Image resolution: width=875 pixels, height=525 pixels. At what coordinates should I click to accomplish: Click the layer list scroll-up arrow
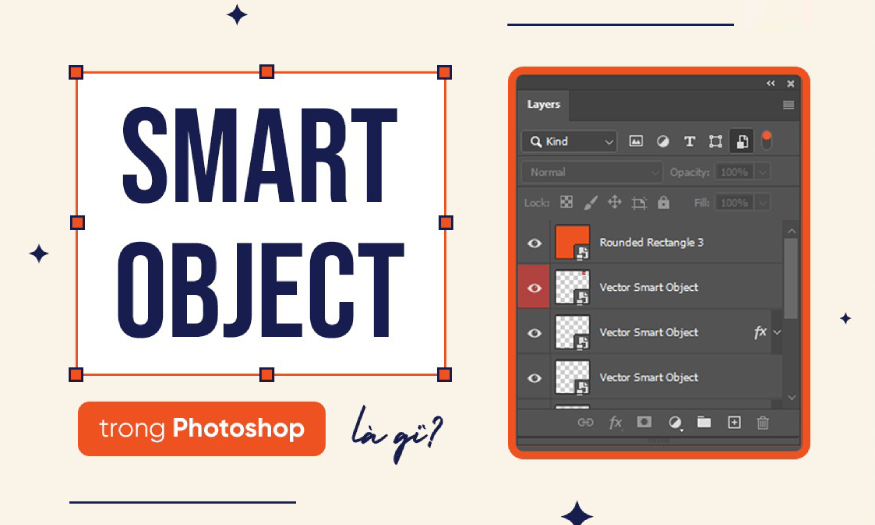click(x=791, y=230)
